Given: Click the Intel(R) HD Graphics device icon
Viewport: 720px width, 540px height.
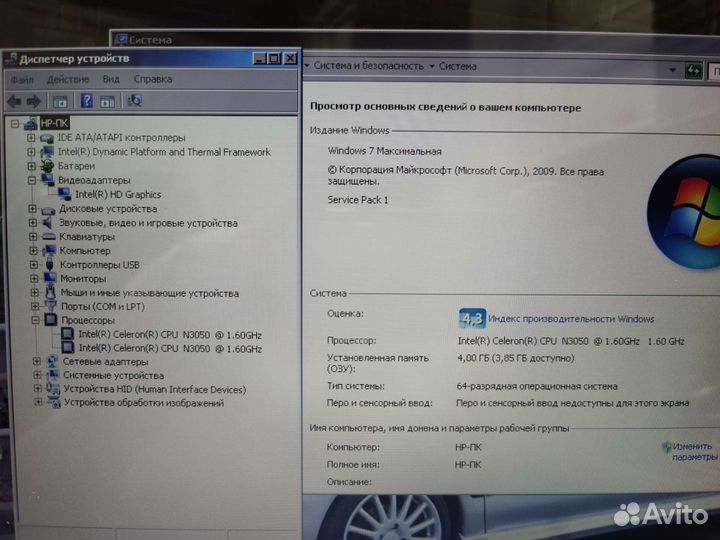Looking at the screenshot, I should click(65, 195).
